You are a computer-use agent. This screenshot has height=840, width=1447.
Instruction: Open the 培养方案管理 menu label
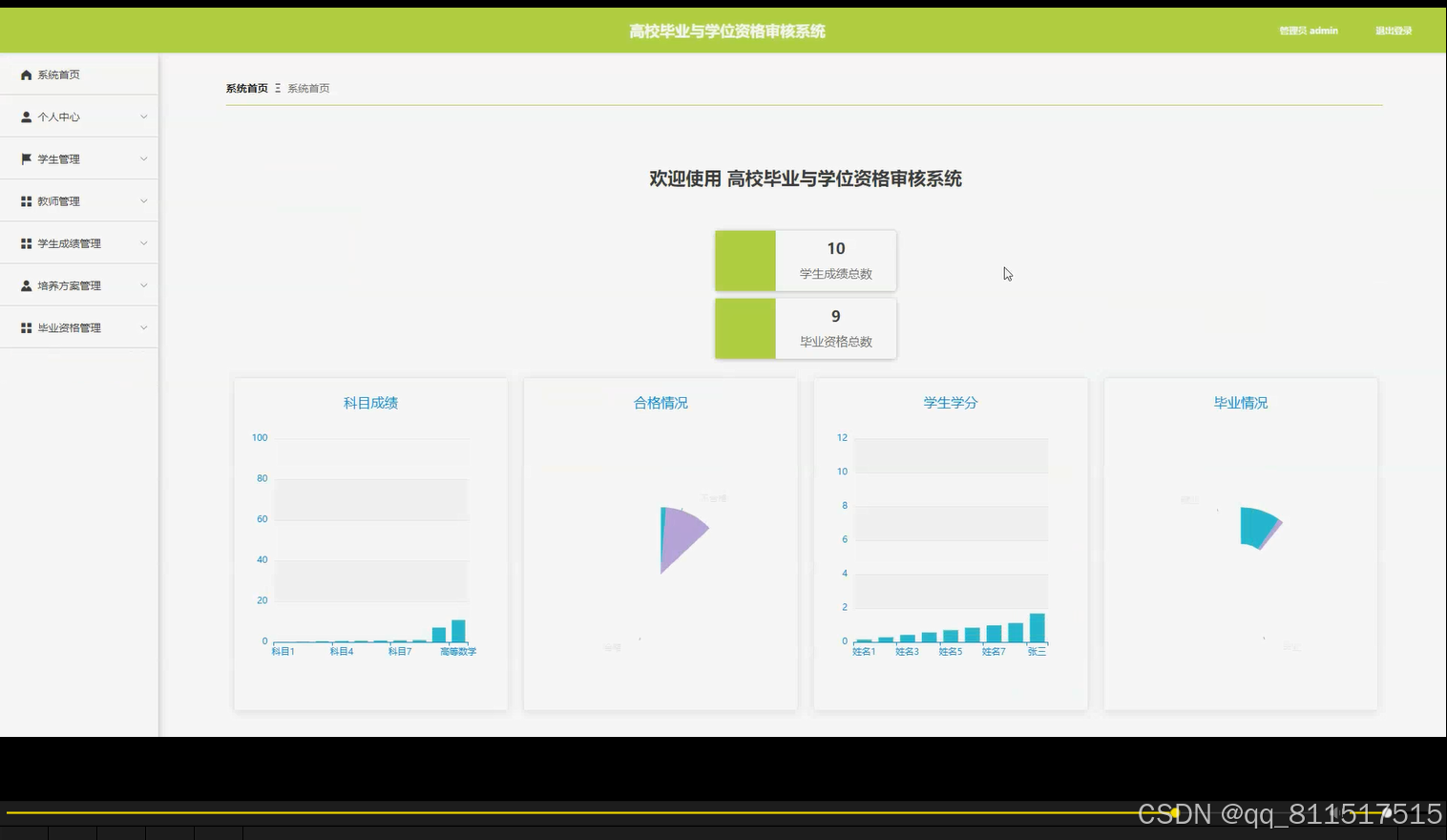[x=69, y=285]
